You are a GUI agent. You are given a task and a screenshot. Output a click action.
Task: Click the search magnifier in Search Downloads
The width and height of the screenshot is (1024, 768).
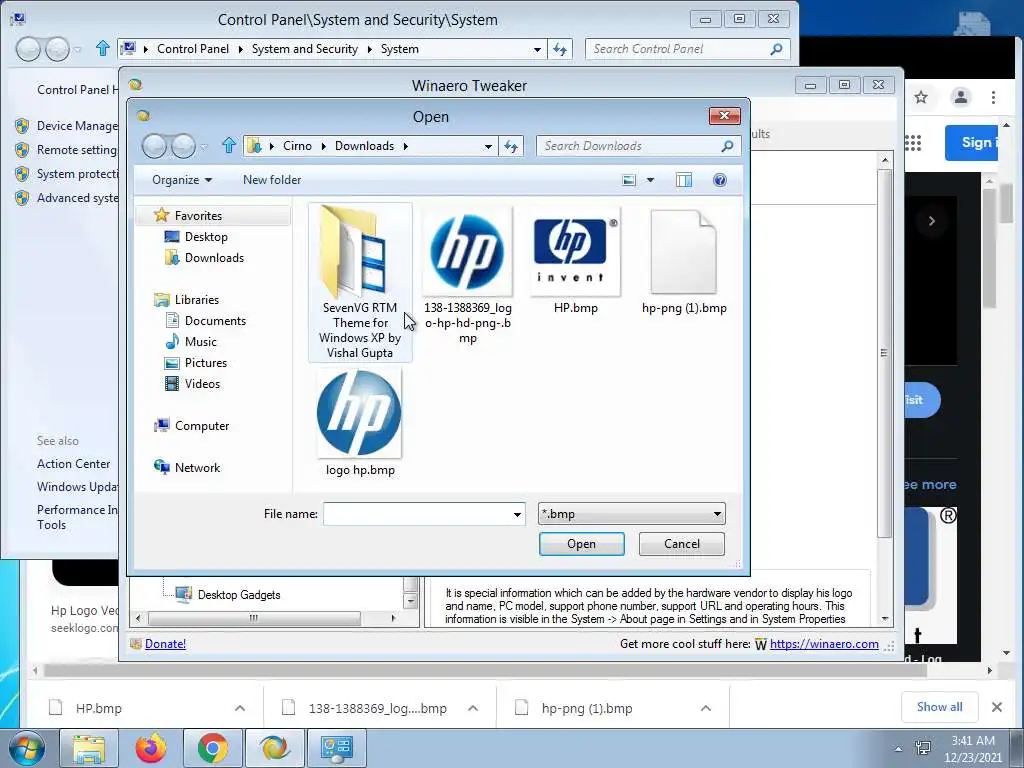727,146
